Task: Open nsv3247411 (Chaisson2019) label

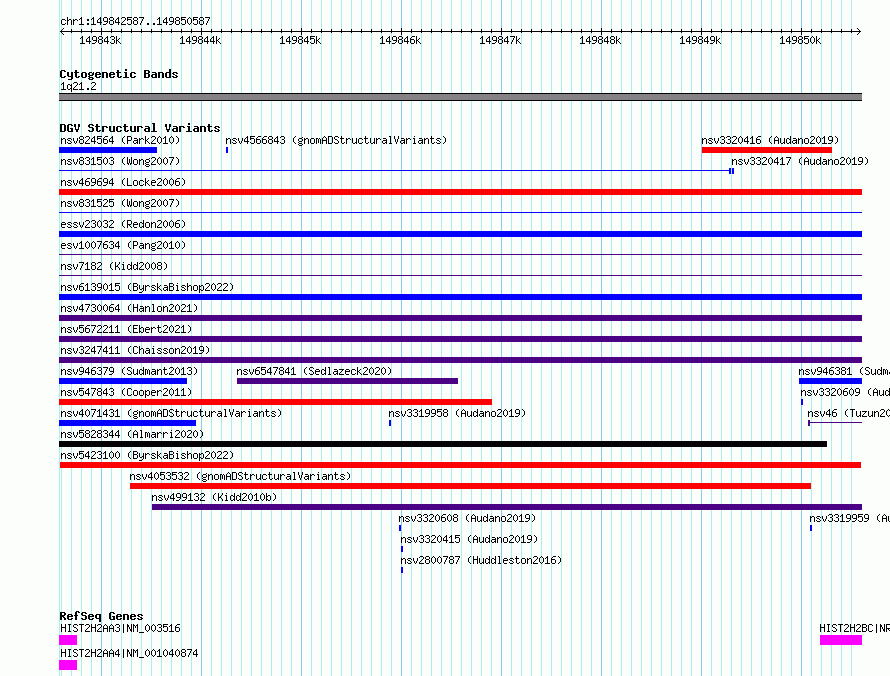Action: 135,350
